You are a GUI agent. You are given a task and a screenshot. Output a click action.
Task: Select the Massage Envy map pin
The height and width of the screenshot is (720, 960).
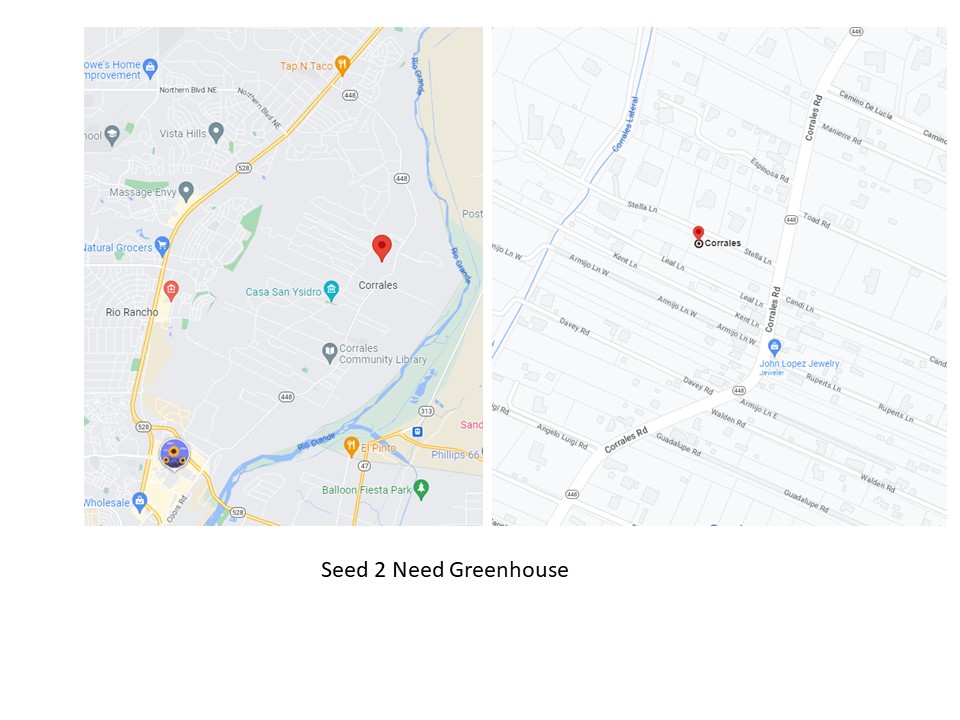point(186,192)
